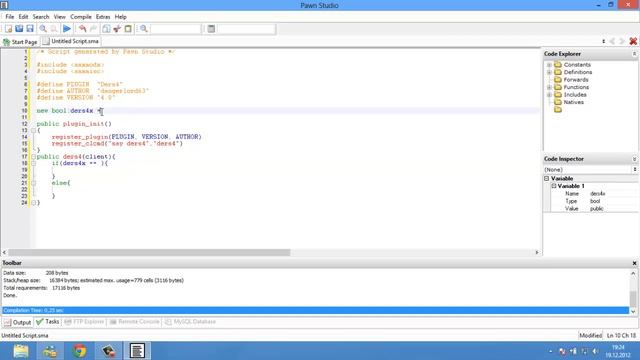
Task: Click the Save file toolbar icon
Action: tap(30, 29)
